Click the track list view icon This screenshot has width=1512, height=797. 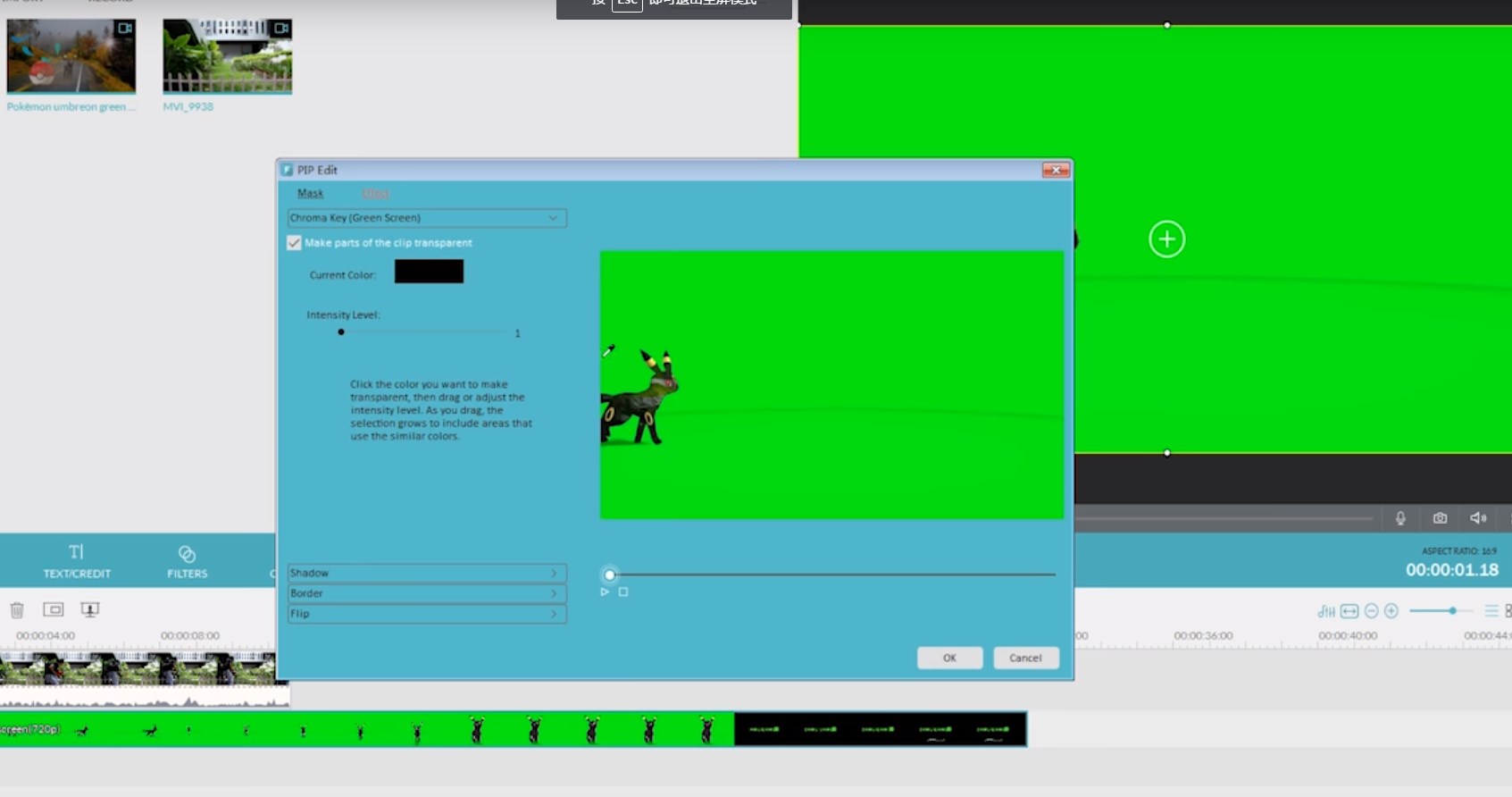1491,611
